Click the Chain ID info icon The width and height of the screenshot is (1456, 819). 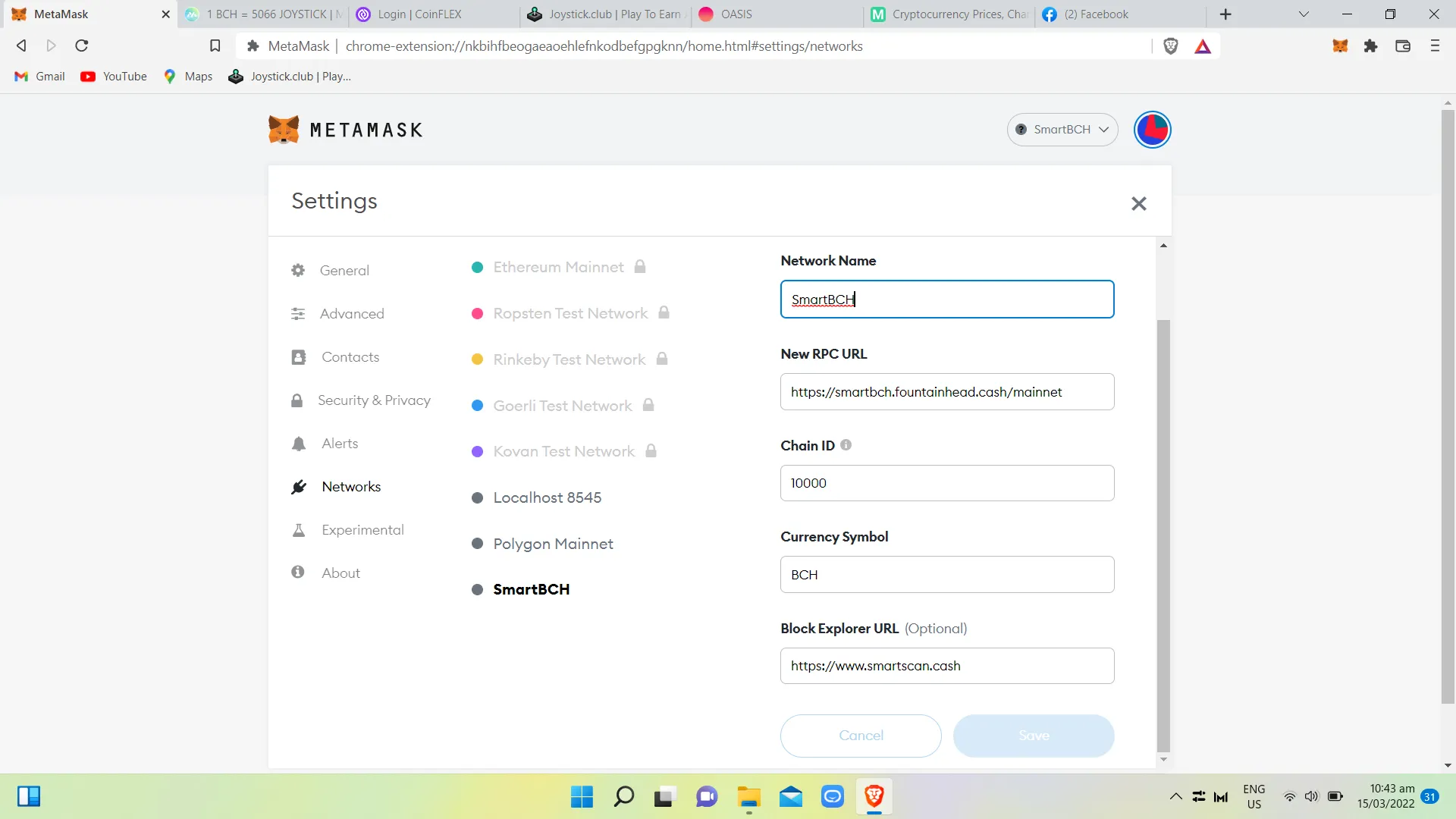(846, 445)
